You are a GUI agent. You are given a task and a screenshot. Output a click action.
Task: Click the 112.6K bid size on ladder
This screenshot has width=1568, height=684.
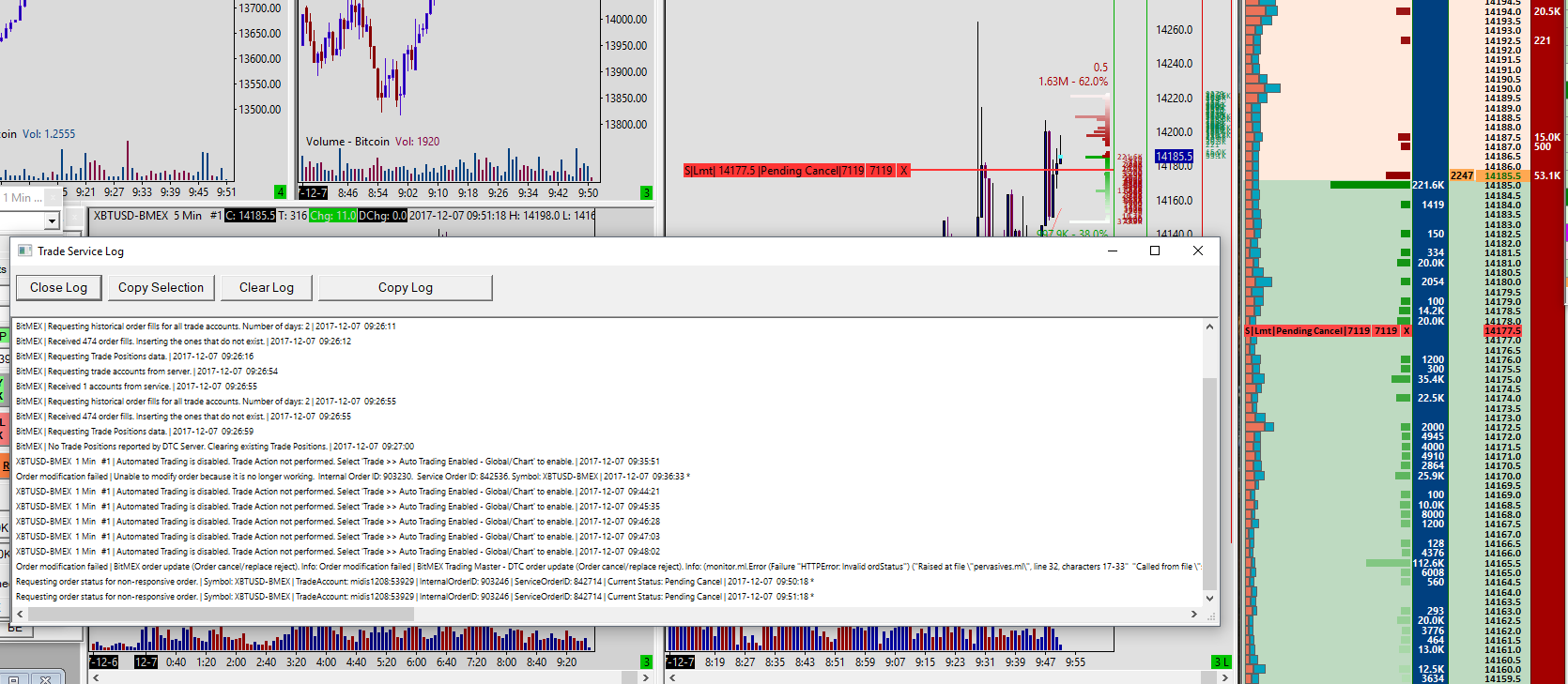click(x=1429, y=563)
